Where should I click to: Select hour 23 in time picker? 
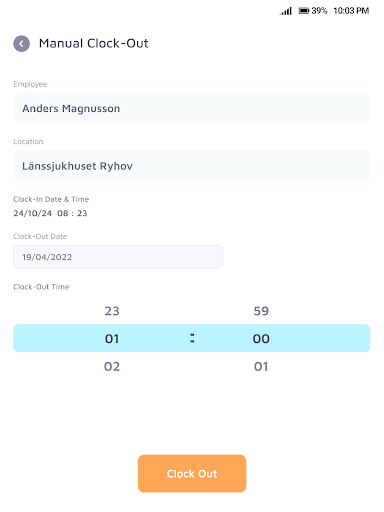click(x=112, y=311)
